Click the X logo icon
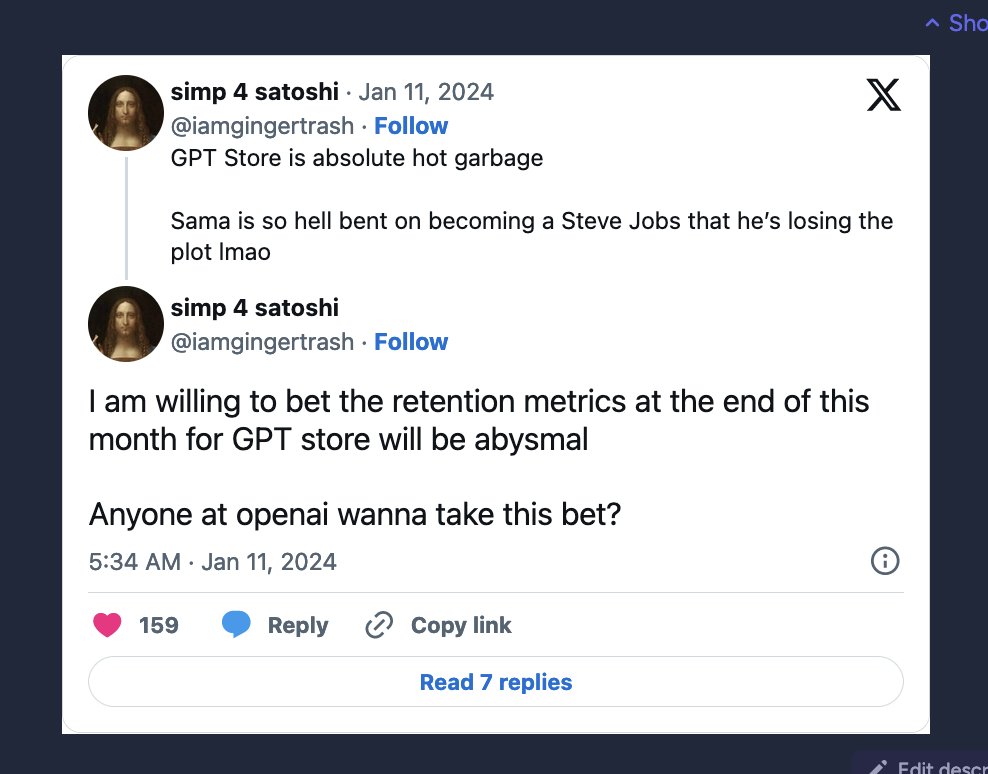Viewport: 988px width, 774px height. pos(883,95)
